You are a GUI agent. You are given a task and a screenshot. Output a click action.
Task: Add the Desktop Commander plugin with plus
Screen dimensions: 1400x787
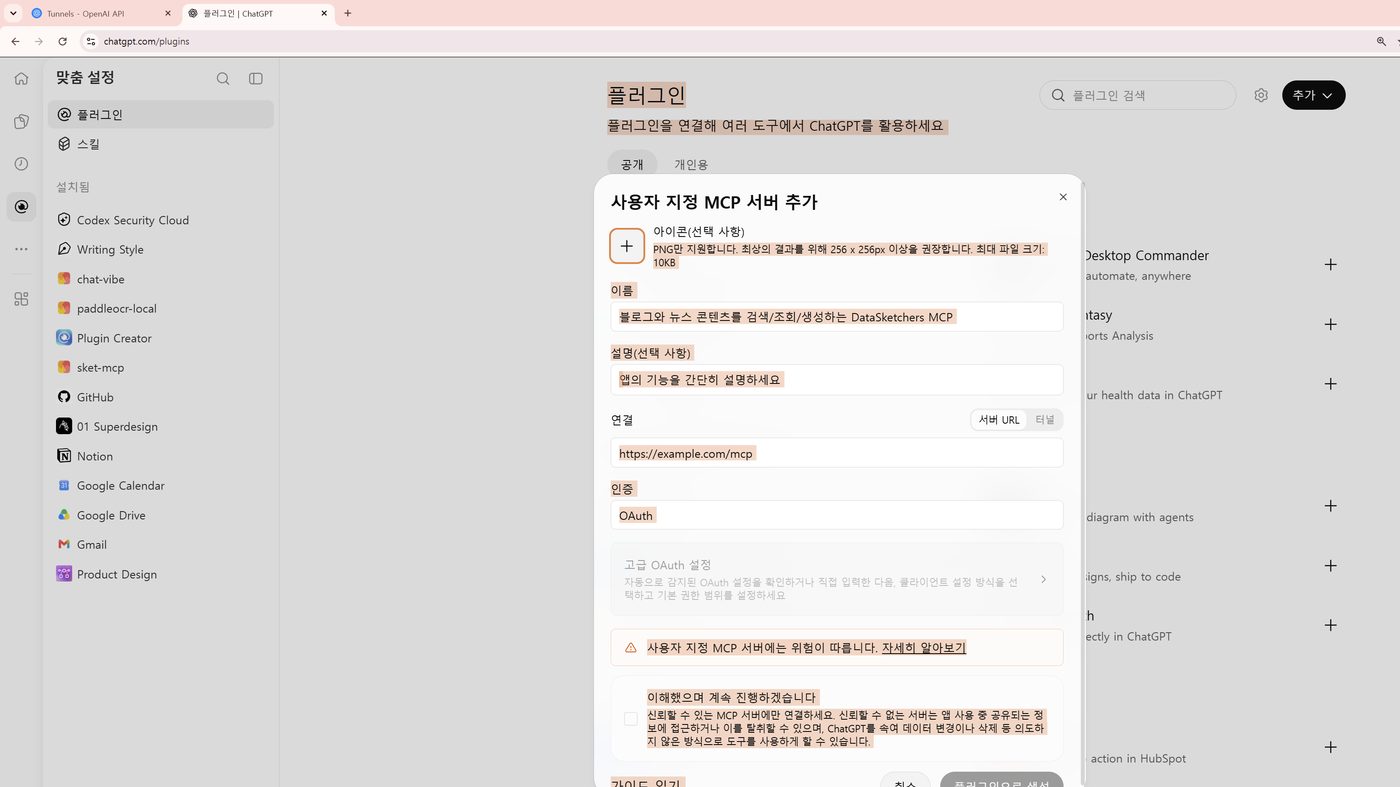1330,265
